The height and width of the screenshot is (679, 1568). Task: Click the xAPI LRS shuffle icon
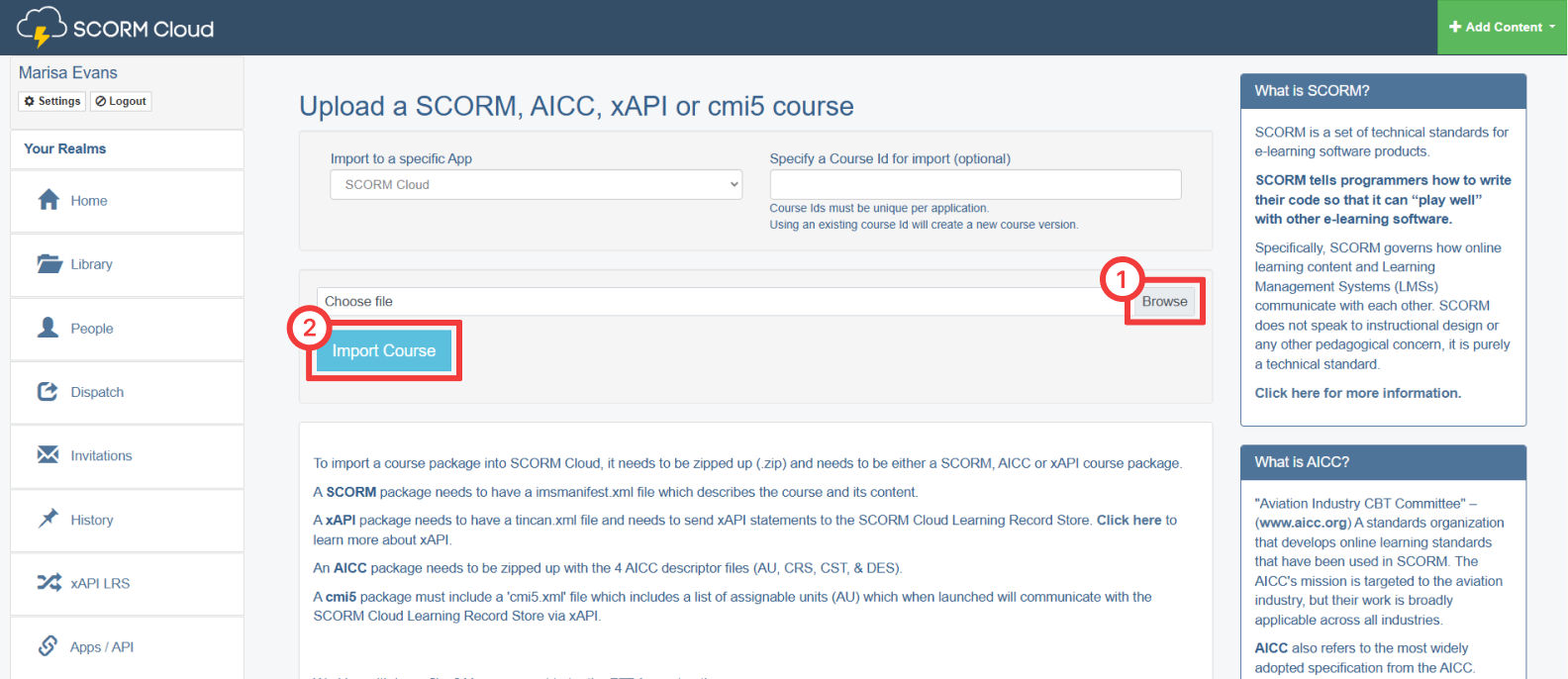point(49,583)
